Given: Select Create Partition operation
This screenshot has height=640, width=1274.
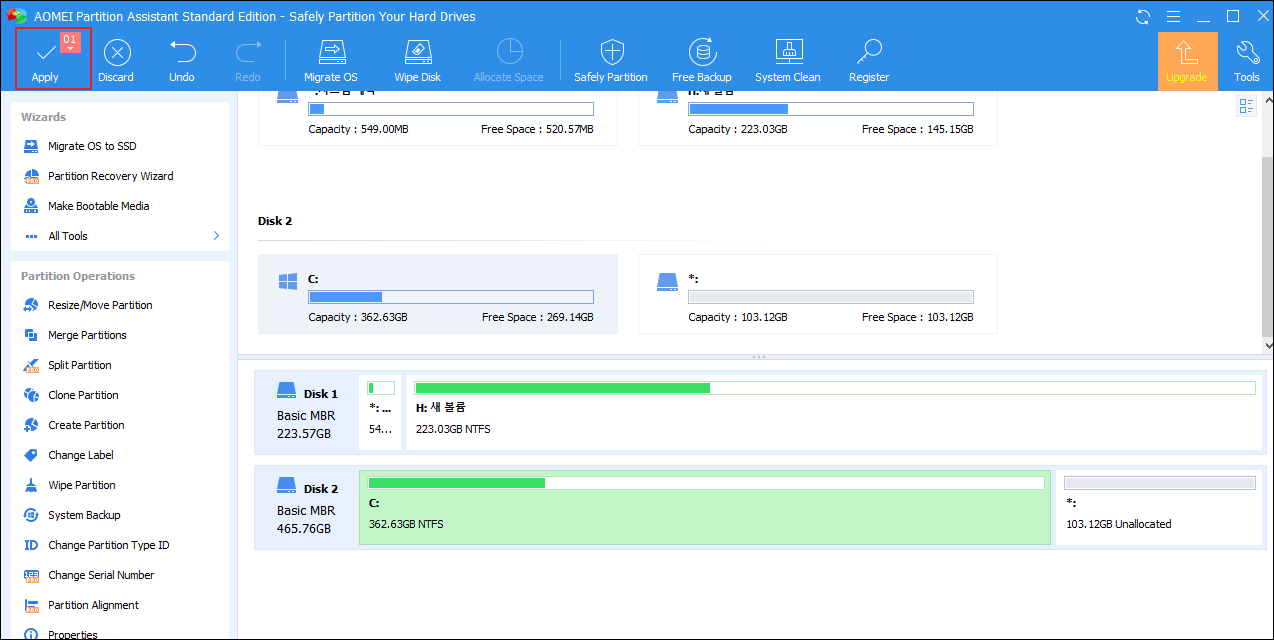Looking at the screenshot, I should pyautogui.click(x=74, y=425).
